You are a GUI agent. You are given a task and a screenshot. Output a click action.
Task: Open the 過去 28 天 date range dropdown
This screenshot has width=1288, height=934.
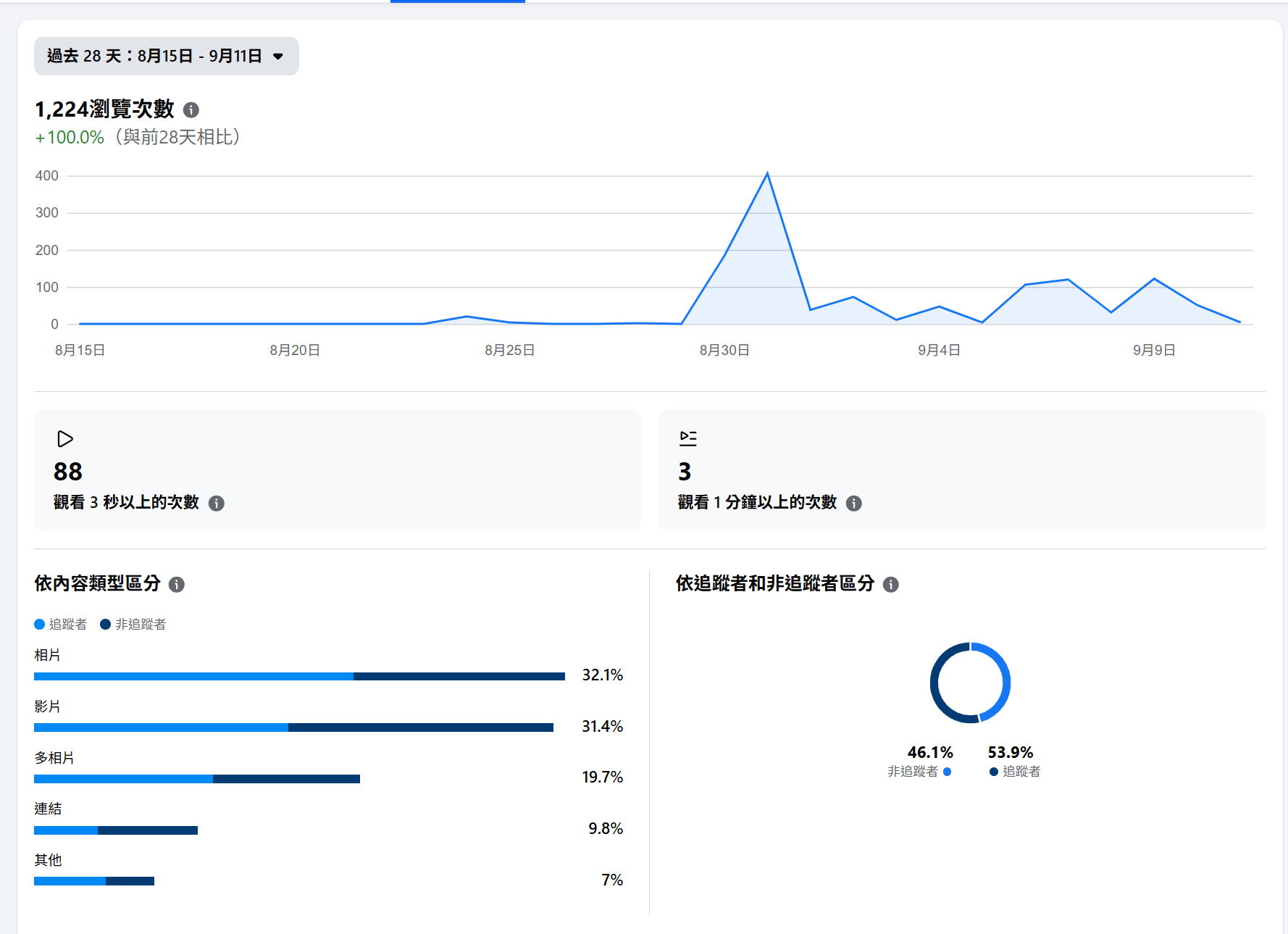pos(166,56)
